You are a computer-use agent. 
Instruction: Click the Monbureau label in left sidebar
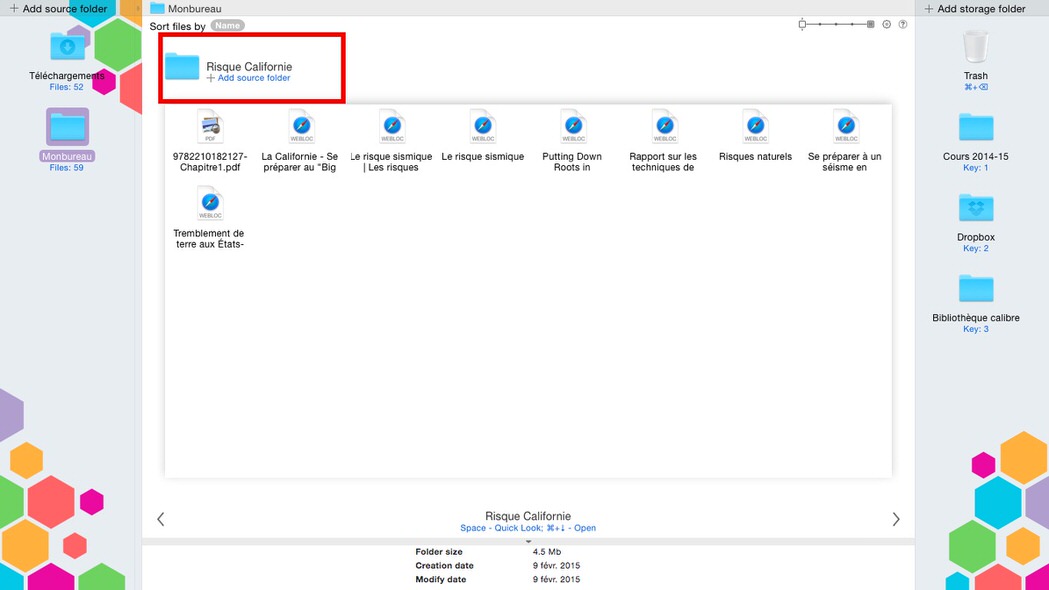point(67,157)
